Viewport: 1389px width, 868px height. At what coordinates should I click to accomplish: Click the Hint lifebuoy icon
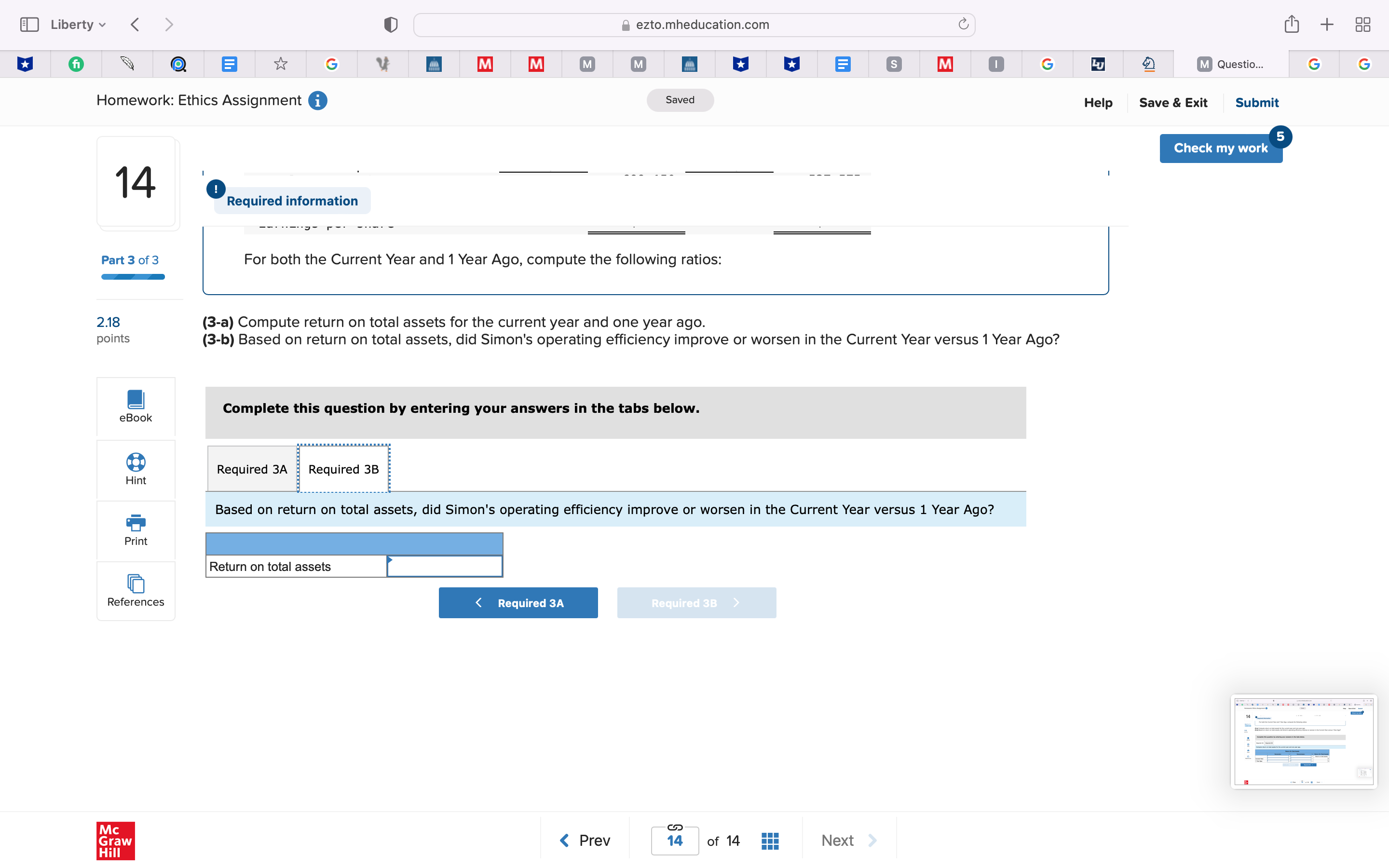click(136, 462)
